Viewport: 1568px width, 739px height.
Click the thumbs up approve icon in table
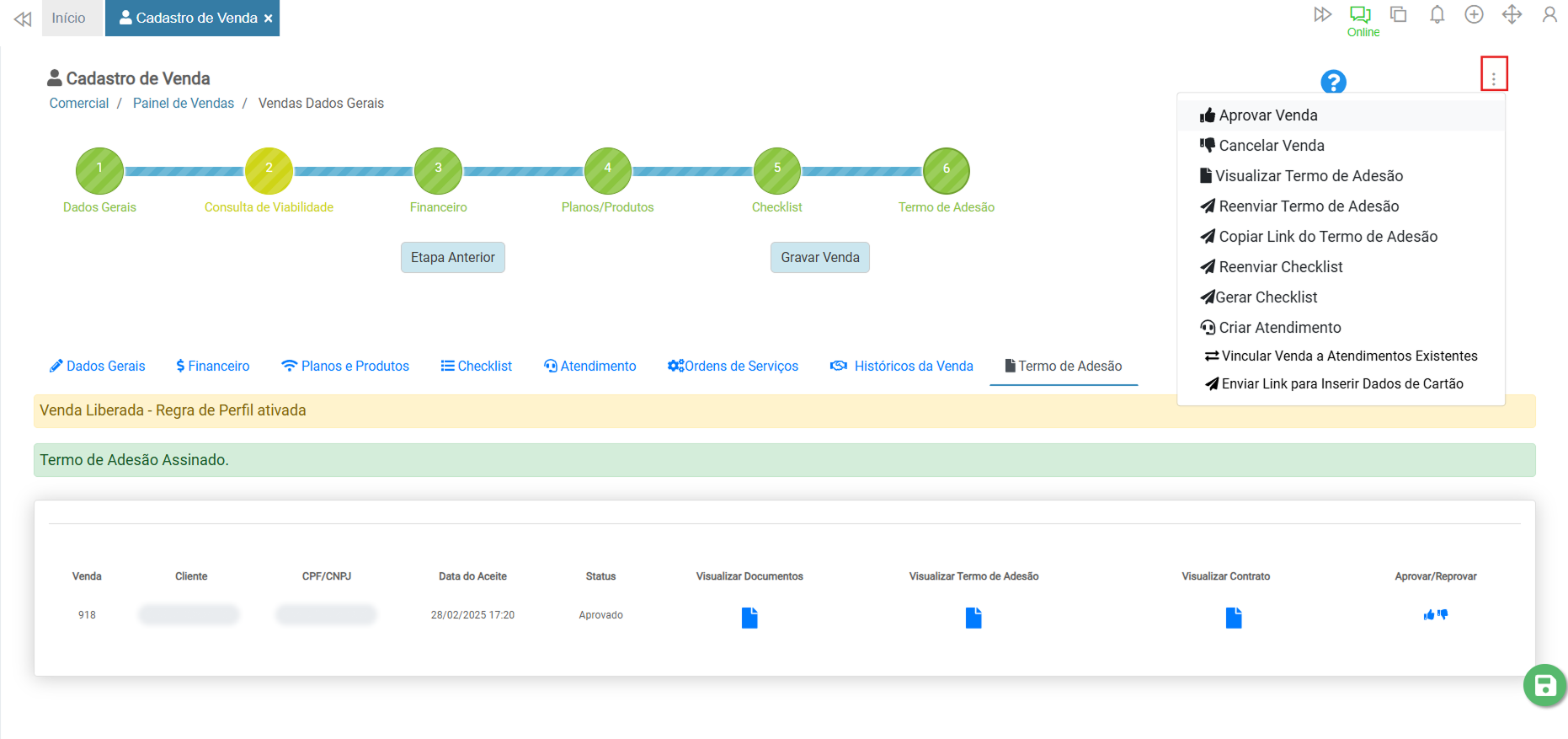[1428, 615]
